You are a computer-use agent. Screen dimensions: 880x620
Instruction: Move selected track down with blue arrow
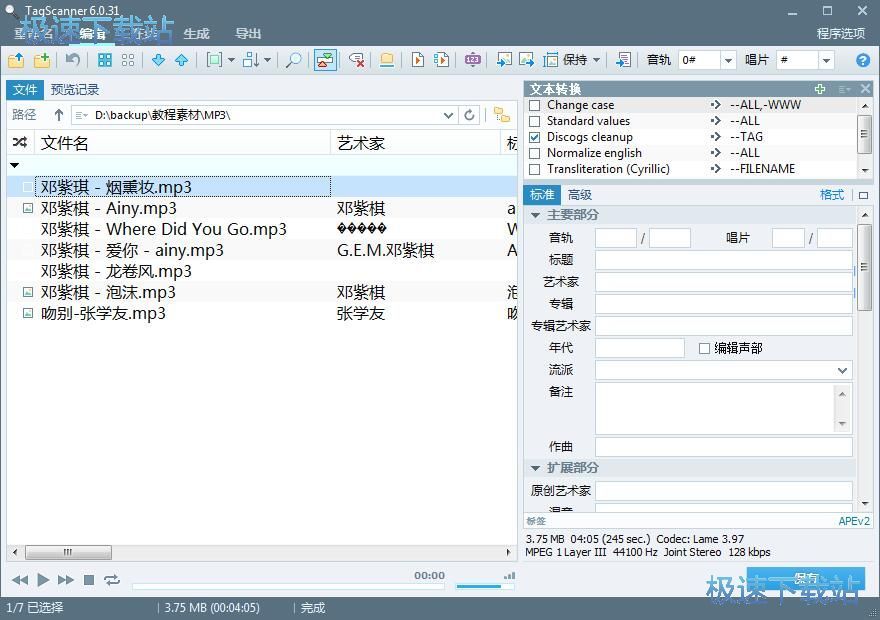(159, 60)
